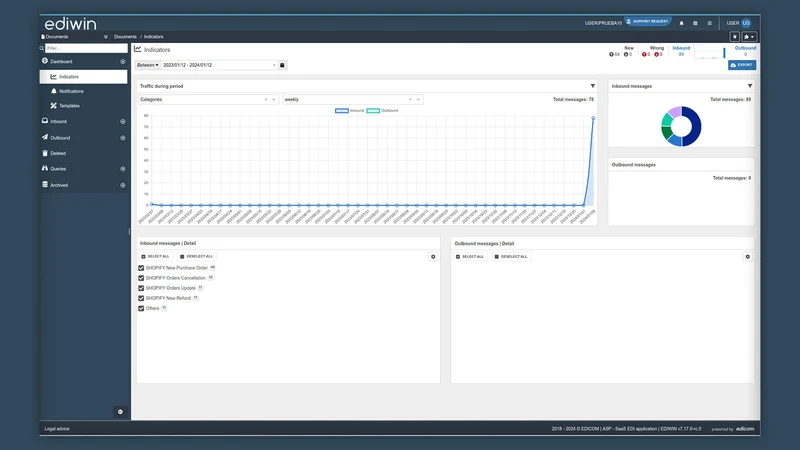Expand the Archived section arrow
800x450 pixels.
coord(122,185)
